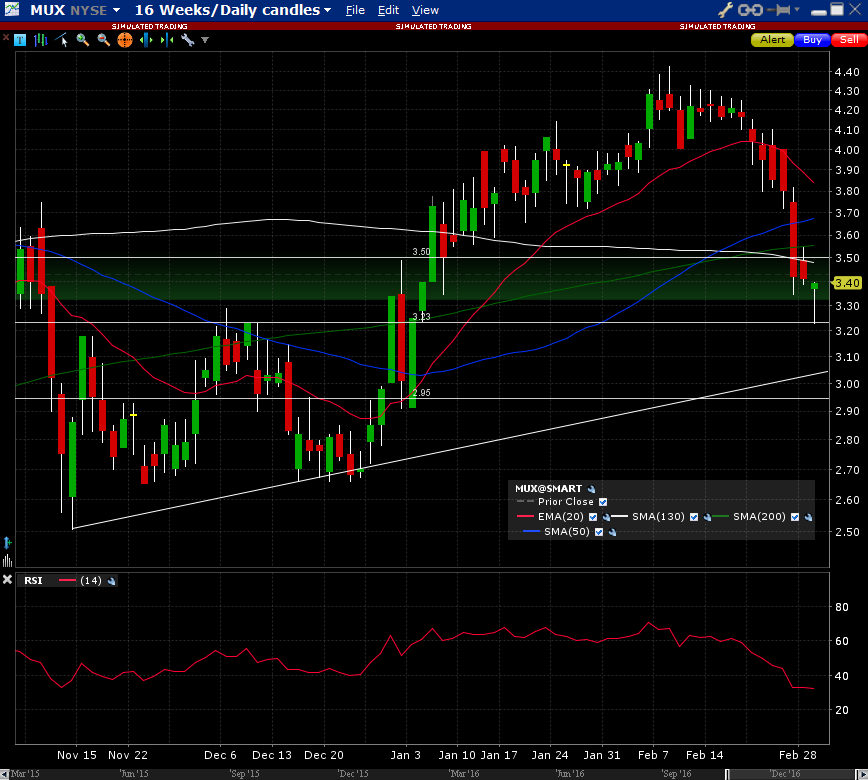Activate the orange crosshair tool
868x780 pixels.
pos(125,40)
